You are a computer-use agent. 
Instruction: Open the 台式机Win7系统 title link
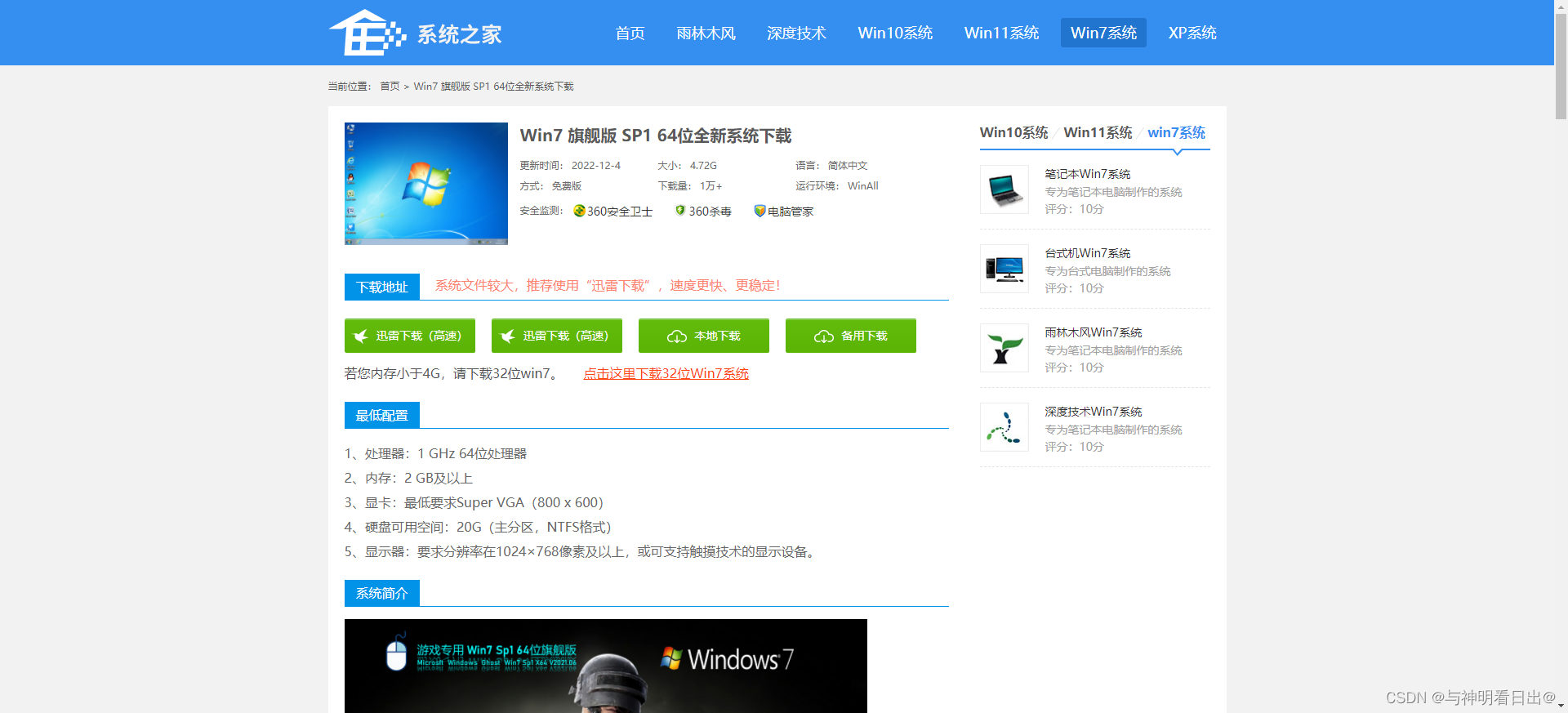pos(1088,253)
